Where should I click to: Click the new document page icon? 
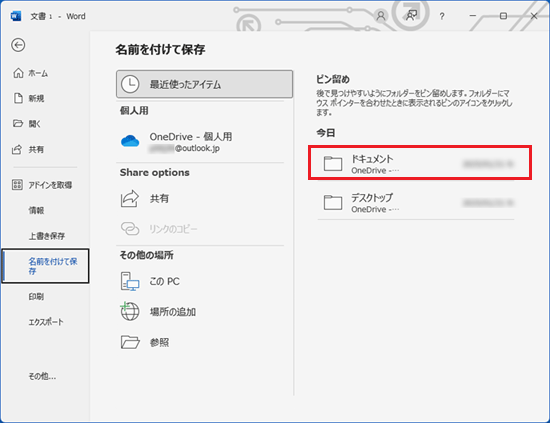(x=18, y=98)
